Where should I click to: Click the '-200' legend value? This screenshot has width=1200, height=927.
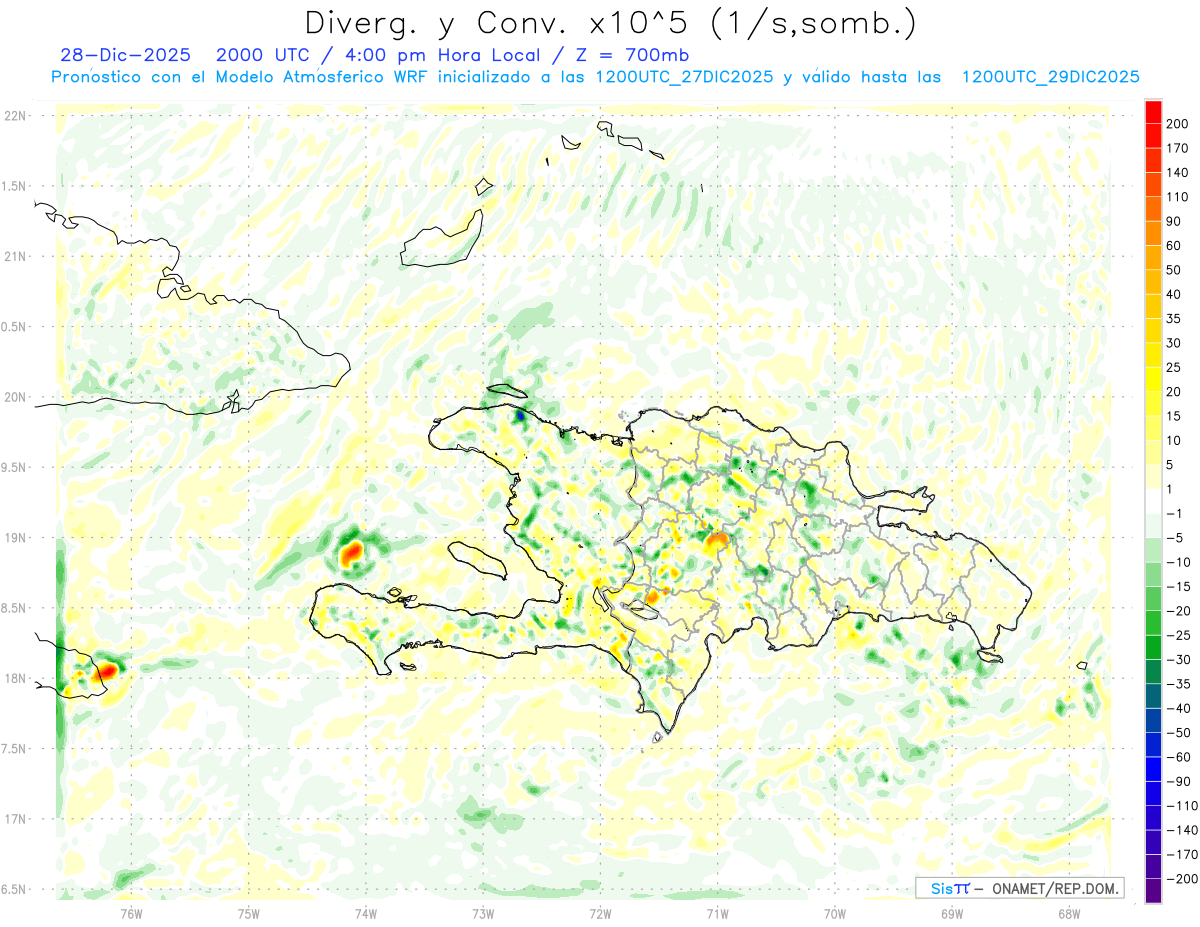pyautogui.click(x=1183, y=879)
